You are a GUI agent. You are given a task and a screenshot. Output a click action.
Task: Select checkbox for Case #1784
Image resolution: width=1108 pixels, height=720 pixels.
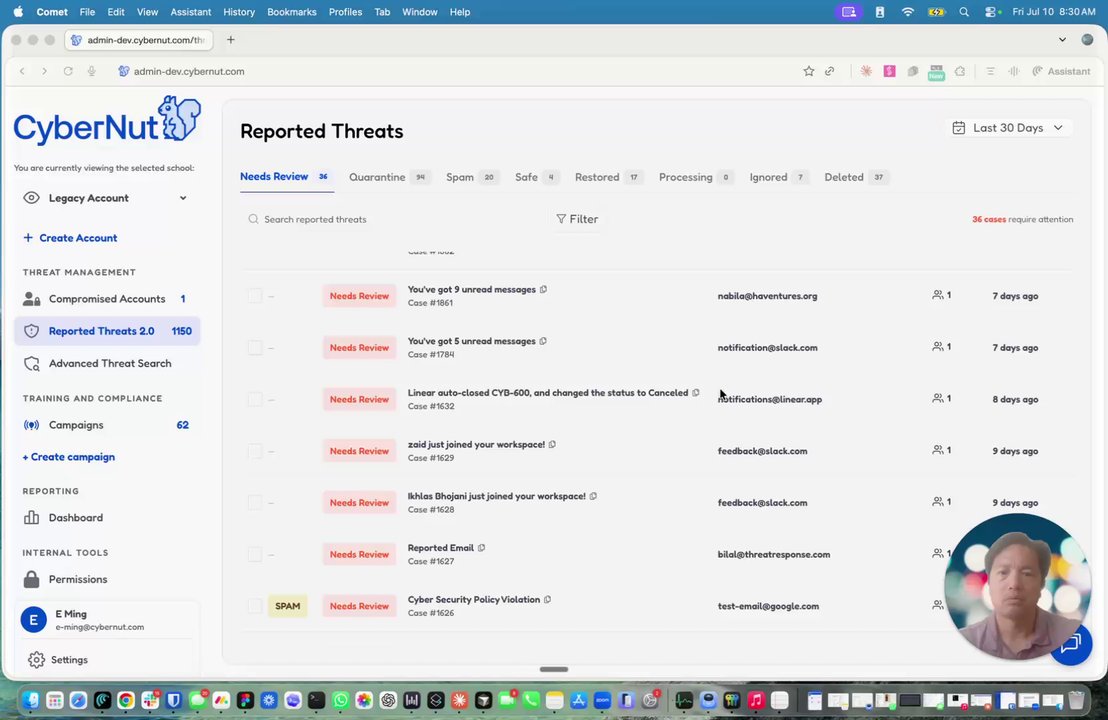pos(254,347)
